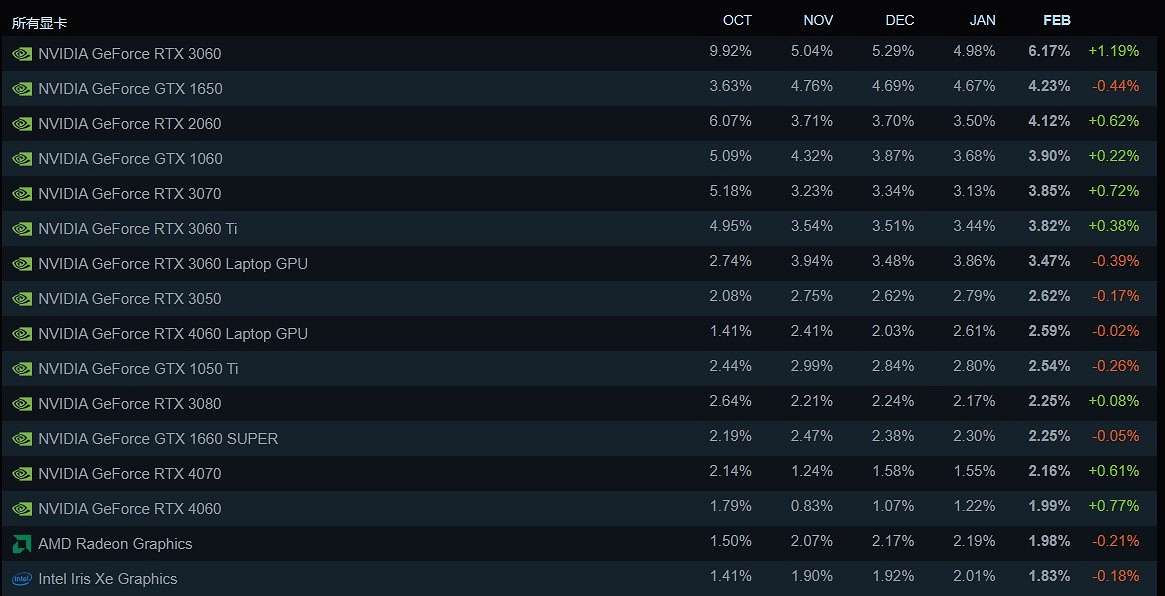The width and height of the screenshot is (1165, 596).
Task: Sort by the OCT column header
Action: [736, 20]
